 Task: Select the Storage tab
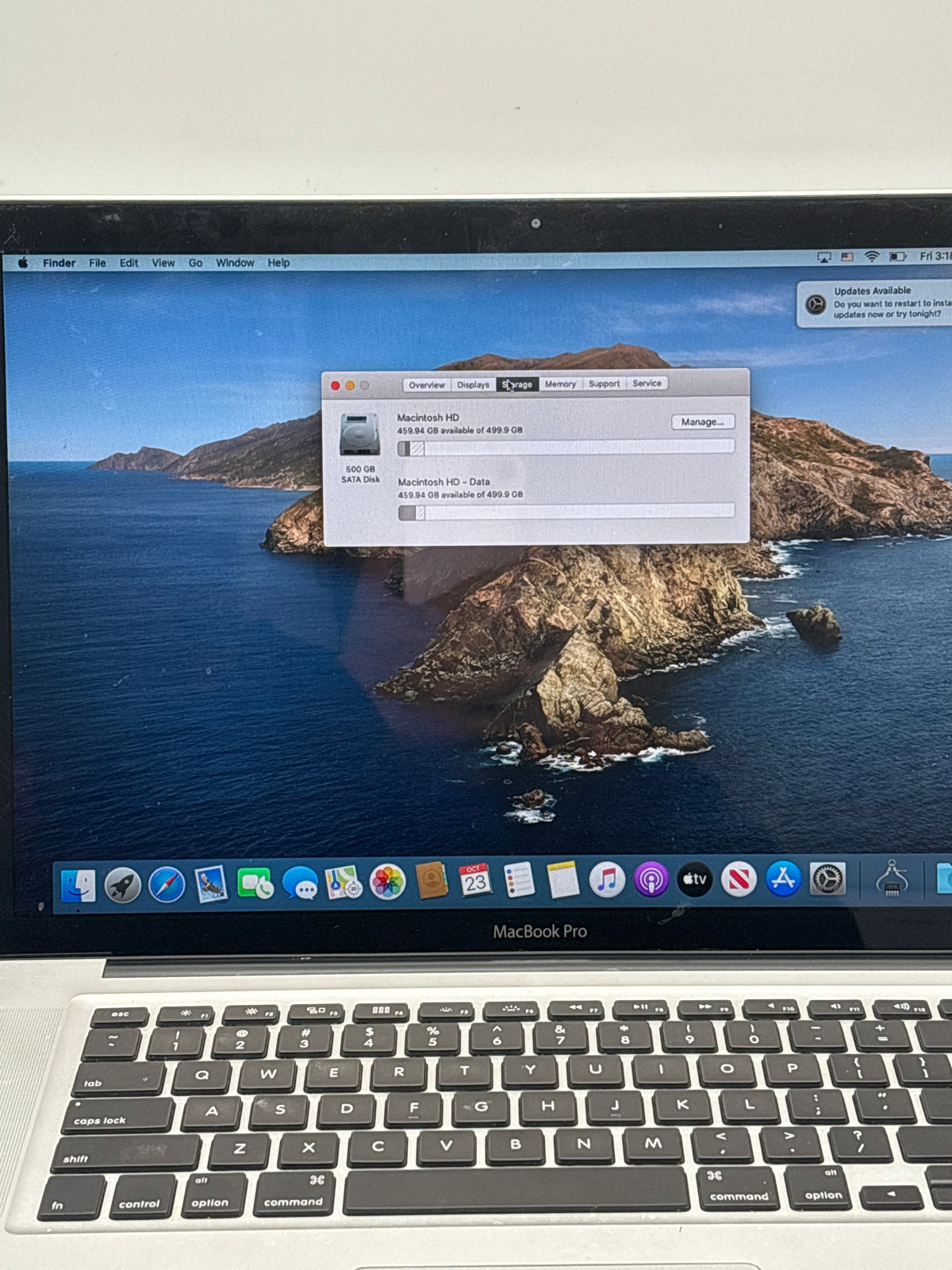[x=518, y=384]
